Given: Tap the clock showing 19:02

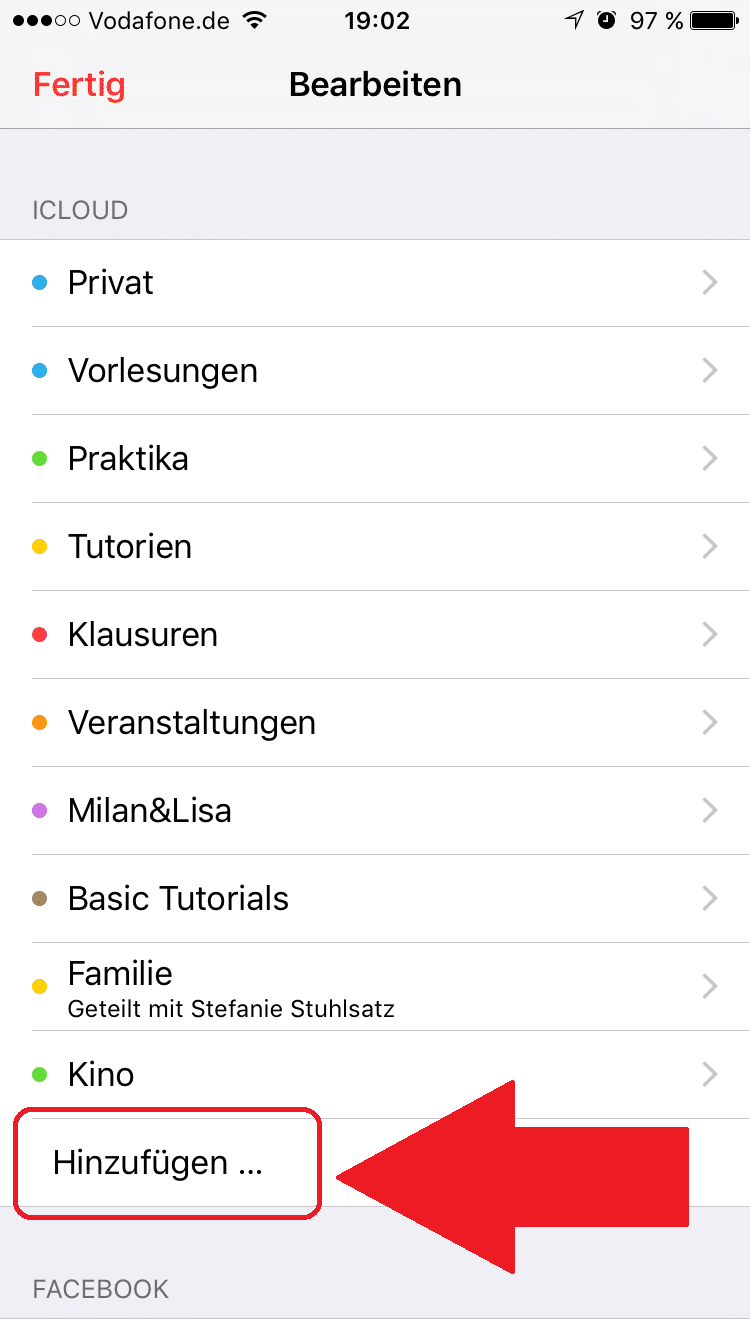Looking at the screenshot, I should pos(375,20).
